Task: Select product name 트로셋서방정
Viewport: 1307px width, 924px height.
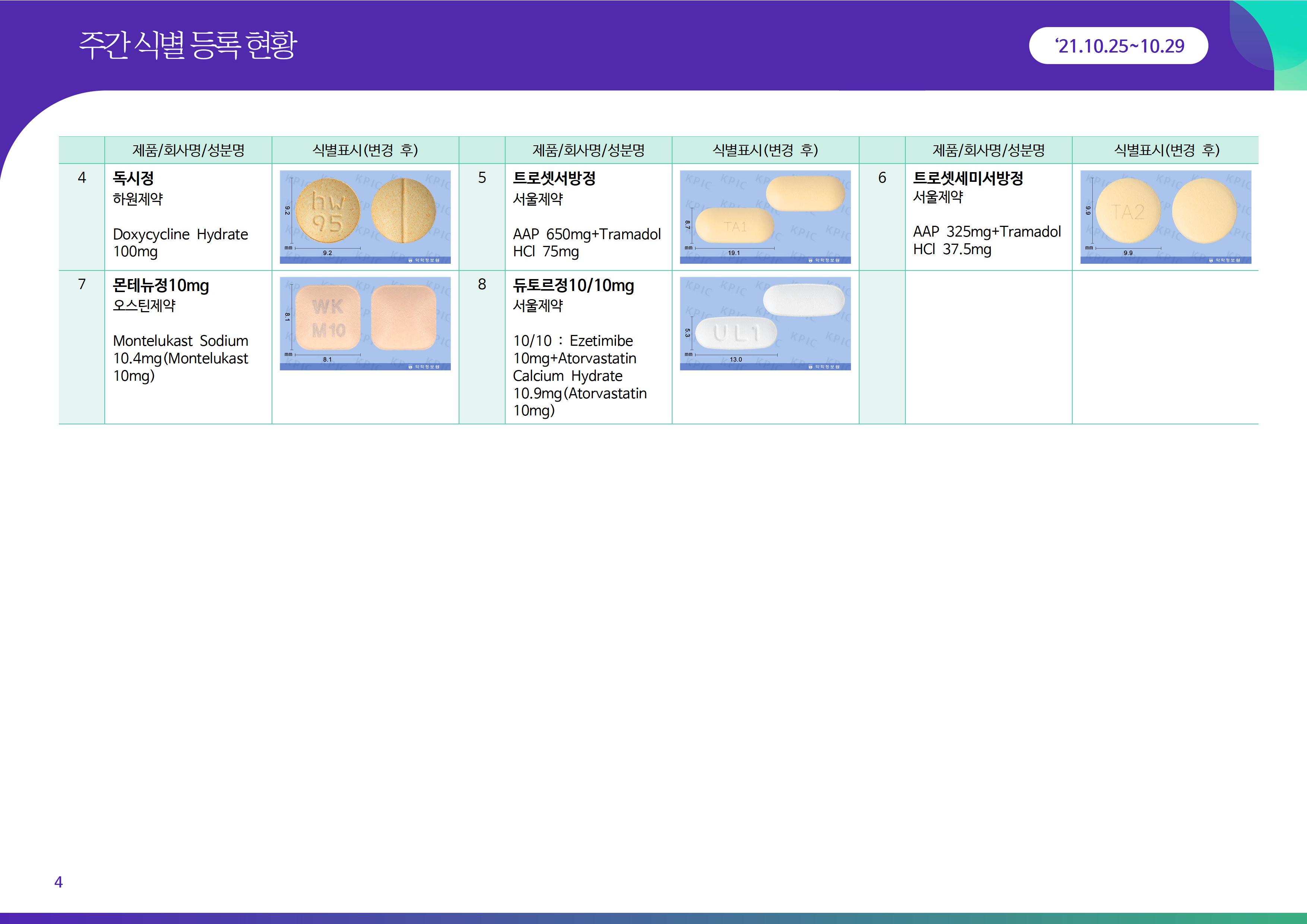Action: point(554,178)
